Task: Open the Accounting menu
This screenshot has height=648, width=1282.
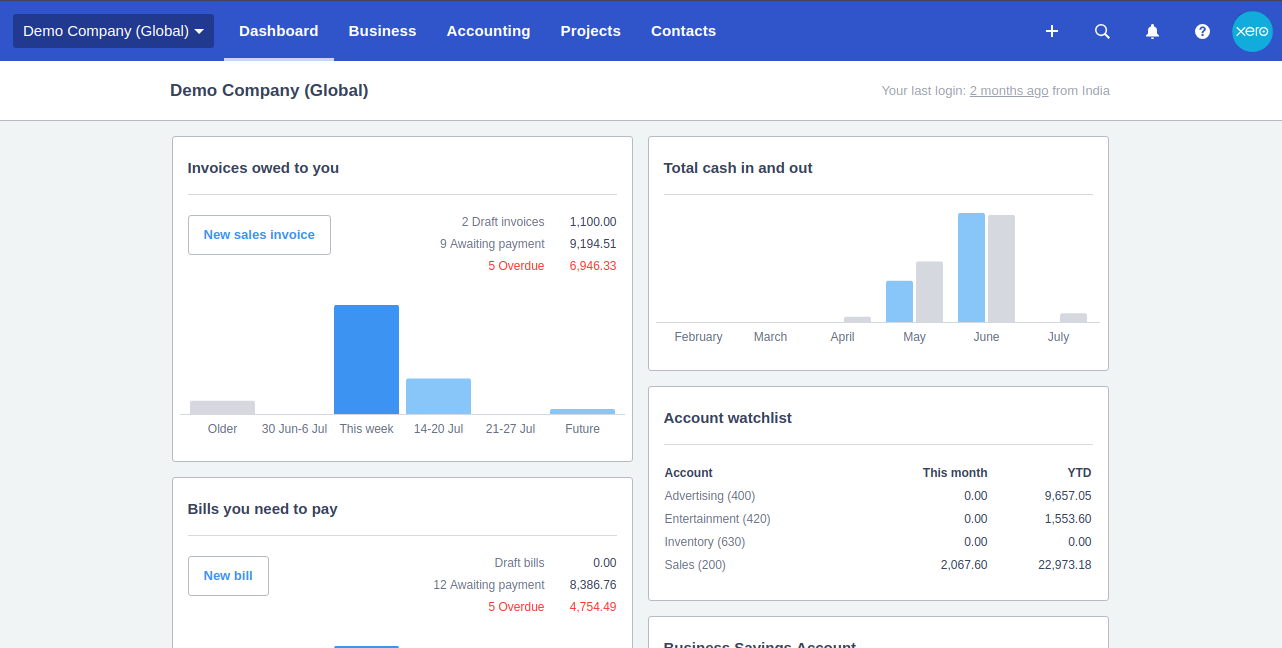Action: pos(488,31)
